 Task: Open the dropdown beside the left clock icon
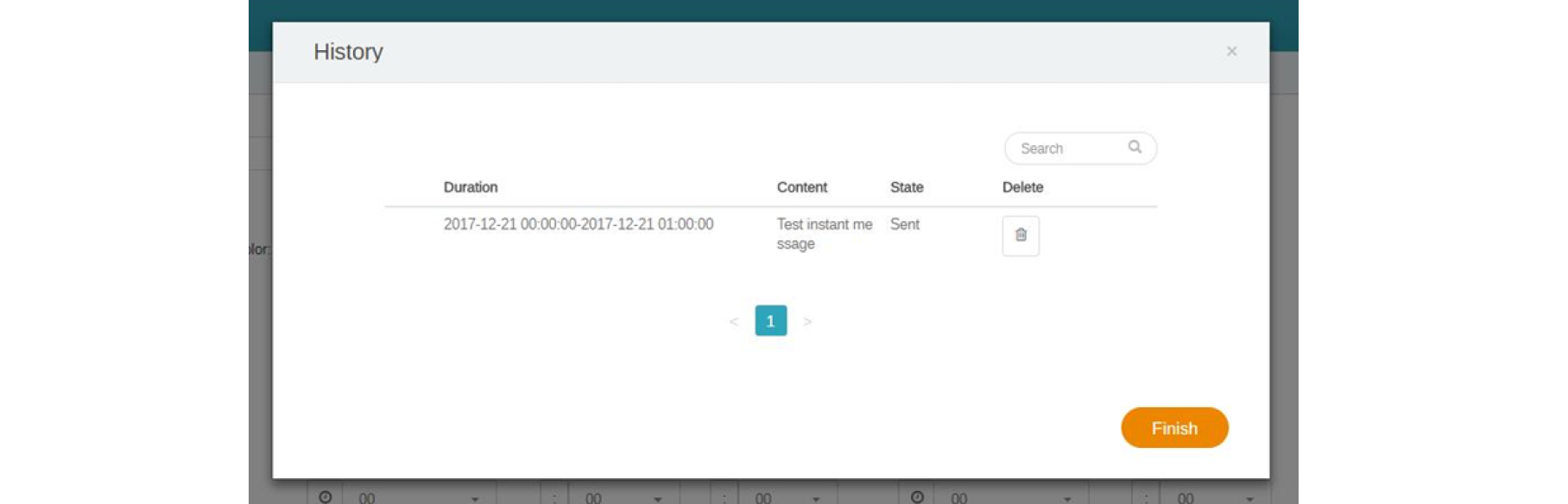(x=419, y=498)
